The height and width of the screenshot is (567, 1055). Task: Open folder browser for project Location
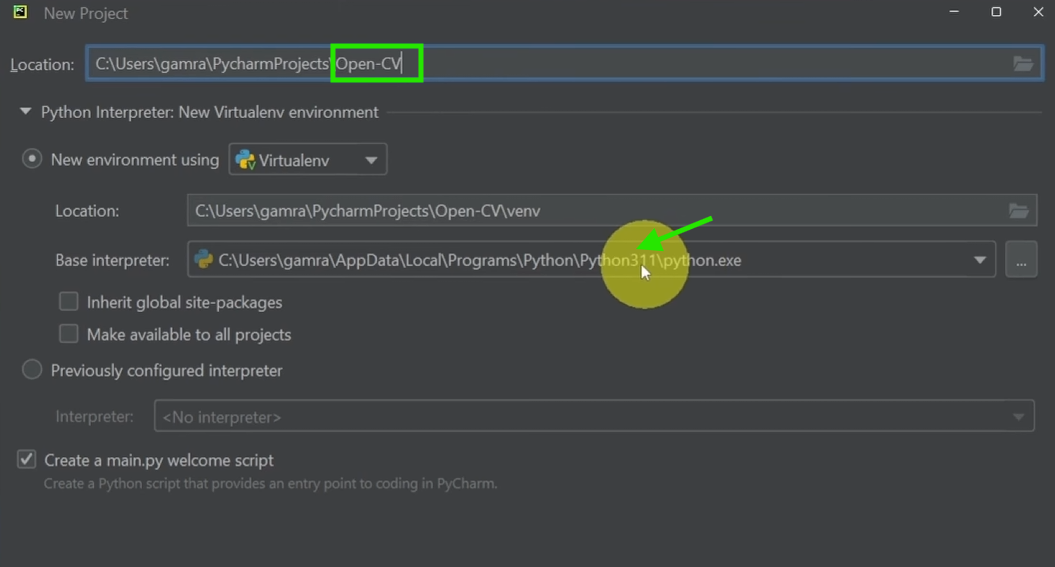pyautogui.click(x=1023, y=64)
